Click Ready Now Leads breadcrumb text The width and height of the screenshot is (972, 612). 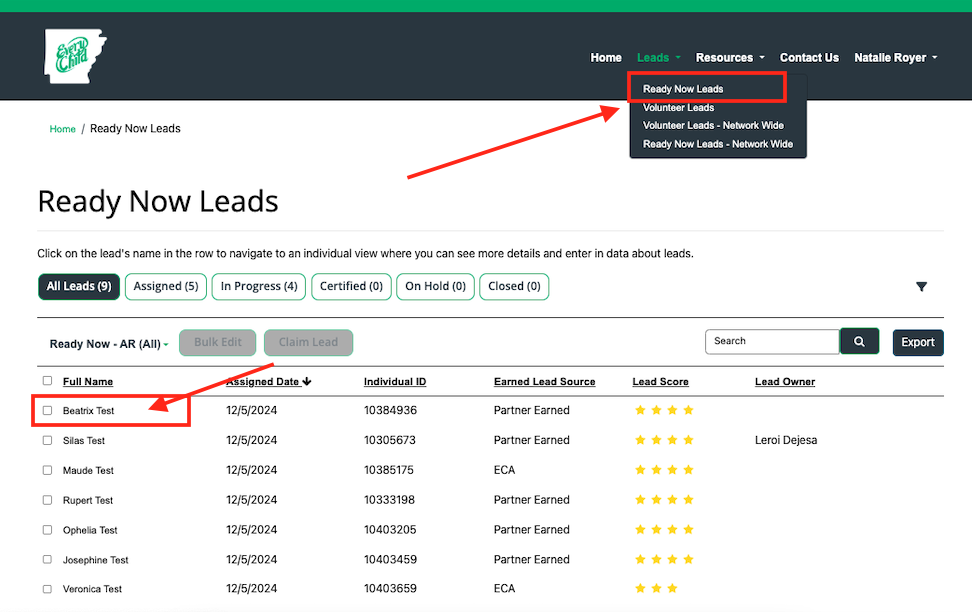135,128
